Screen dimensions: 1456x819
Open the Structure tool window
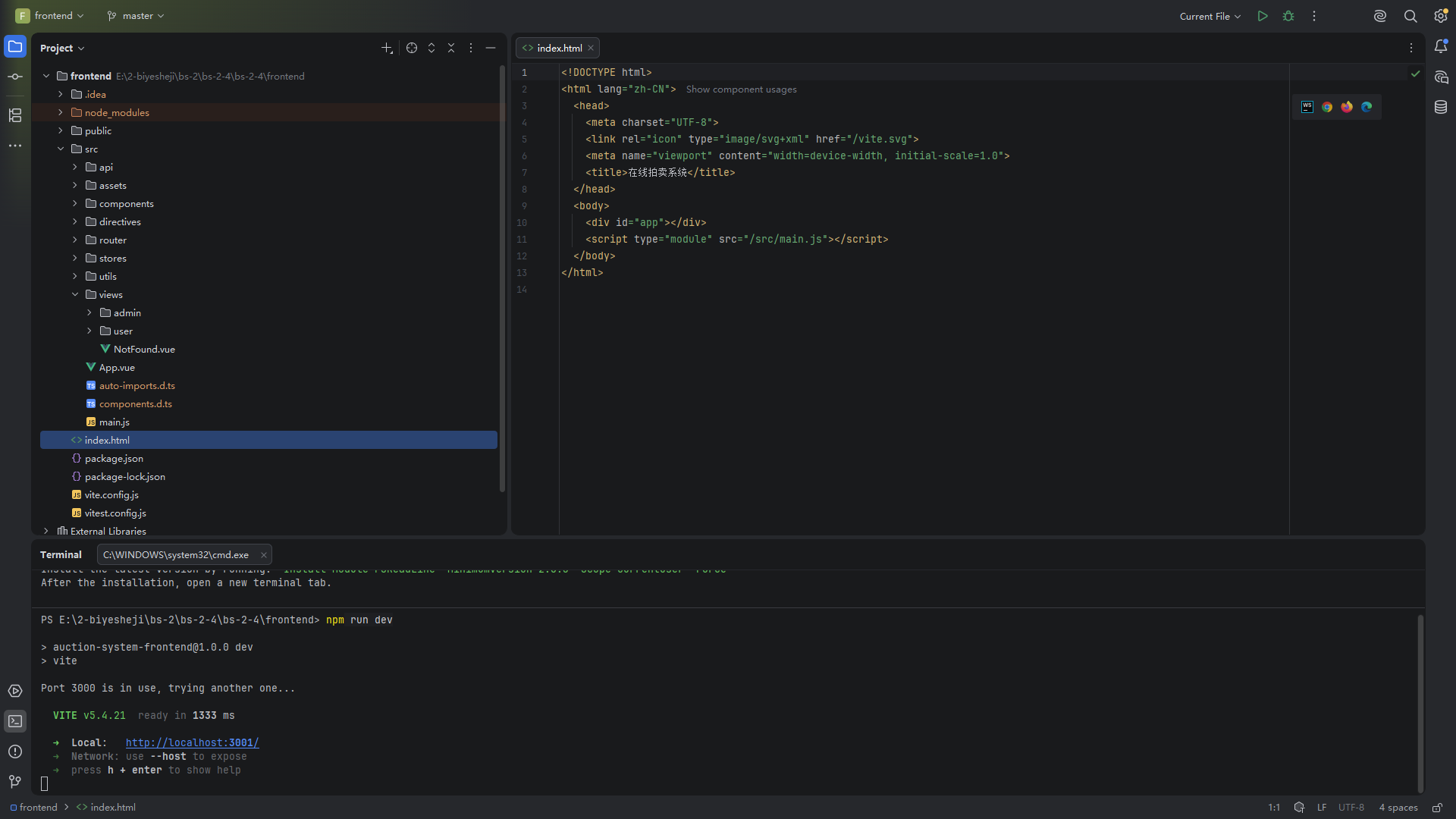click(x=15, y=115)
